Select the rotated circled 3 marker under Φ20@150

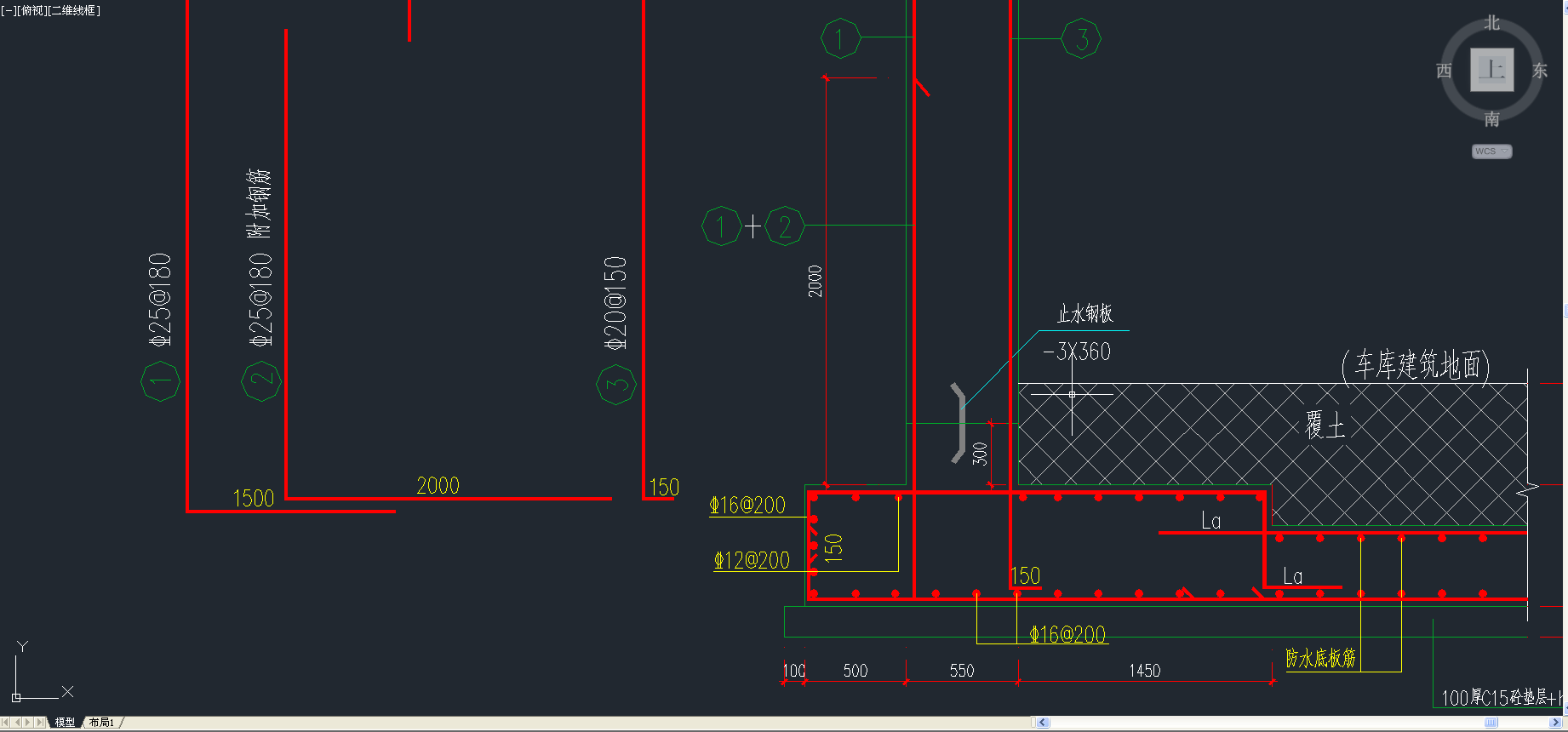(x=616, y=385)
